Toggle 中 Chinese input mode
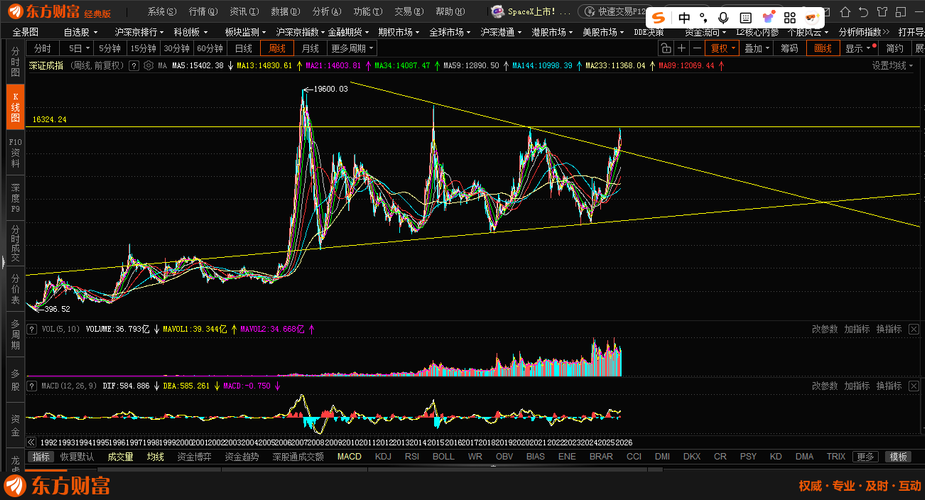 coord(684,18)
